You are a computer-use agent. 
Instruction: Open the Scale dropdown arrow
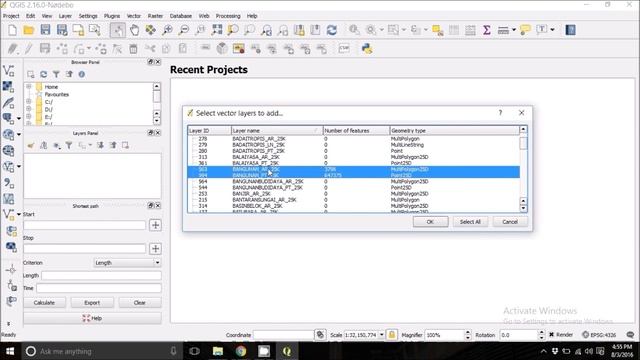[x=382, y=335]
